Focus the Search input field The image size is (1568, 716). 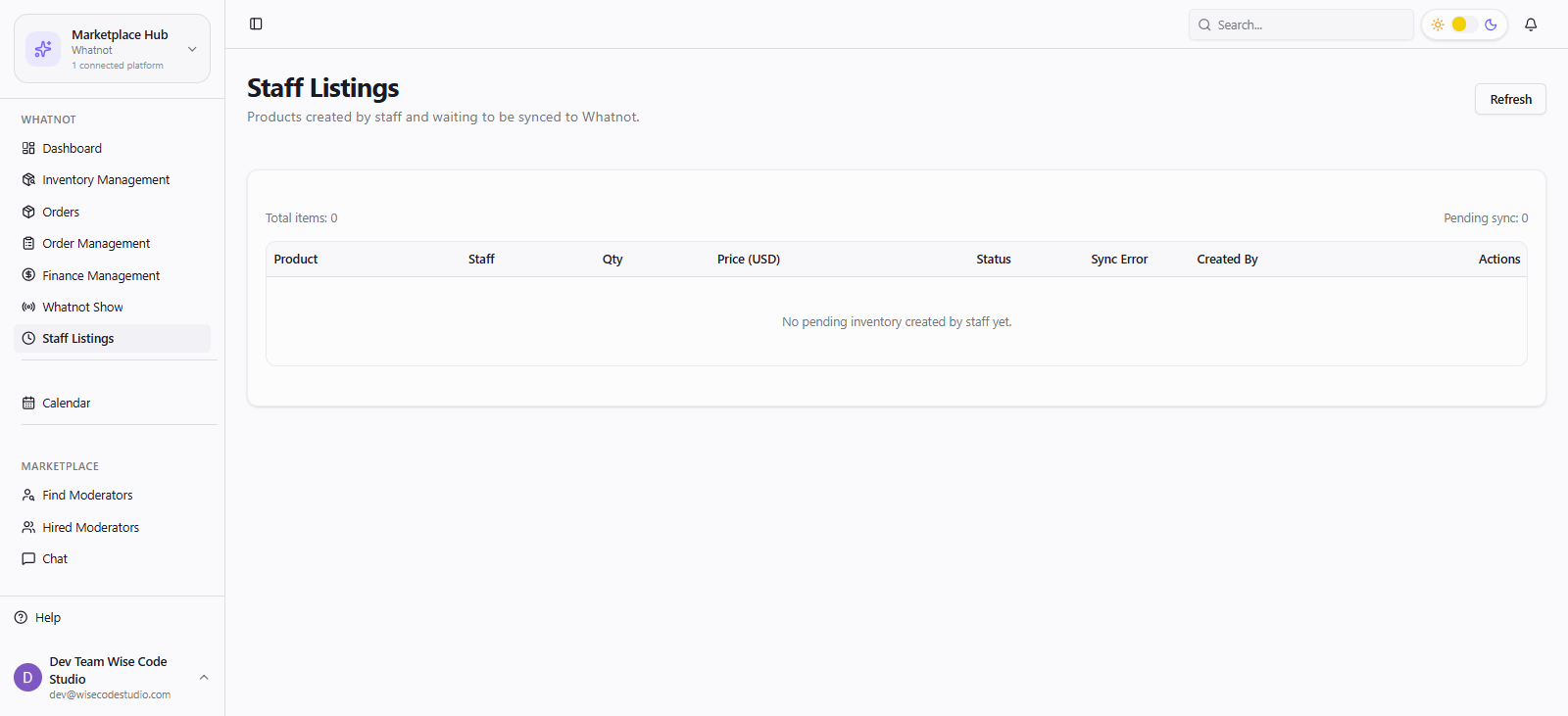[1300, 24]
